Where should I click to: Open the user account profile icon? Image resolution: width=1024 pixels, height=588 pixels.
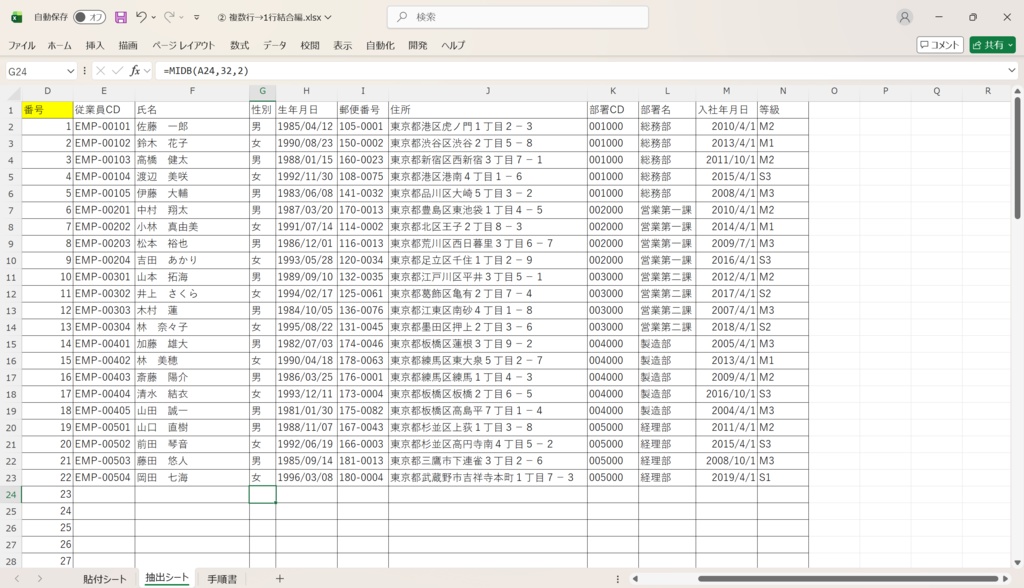coord(904,18)
